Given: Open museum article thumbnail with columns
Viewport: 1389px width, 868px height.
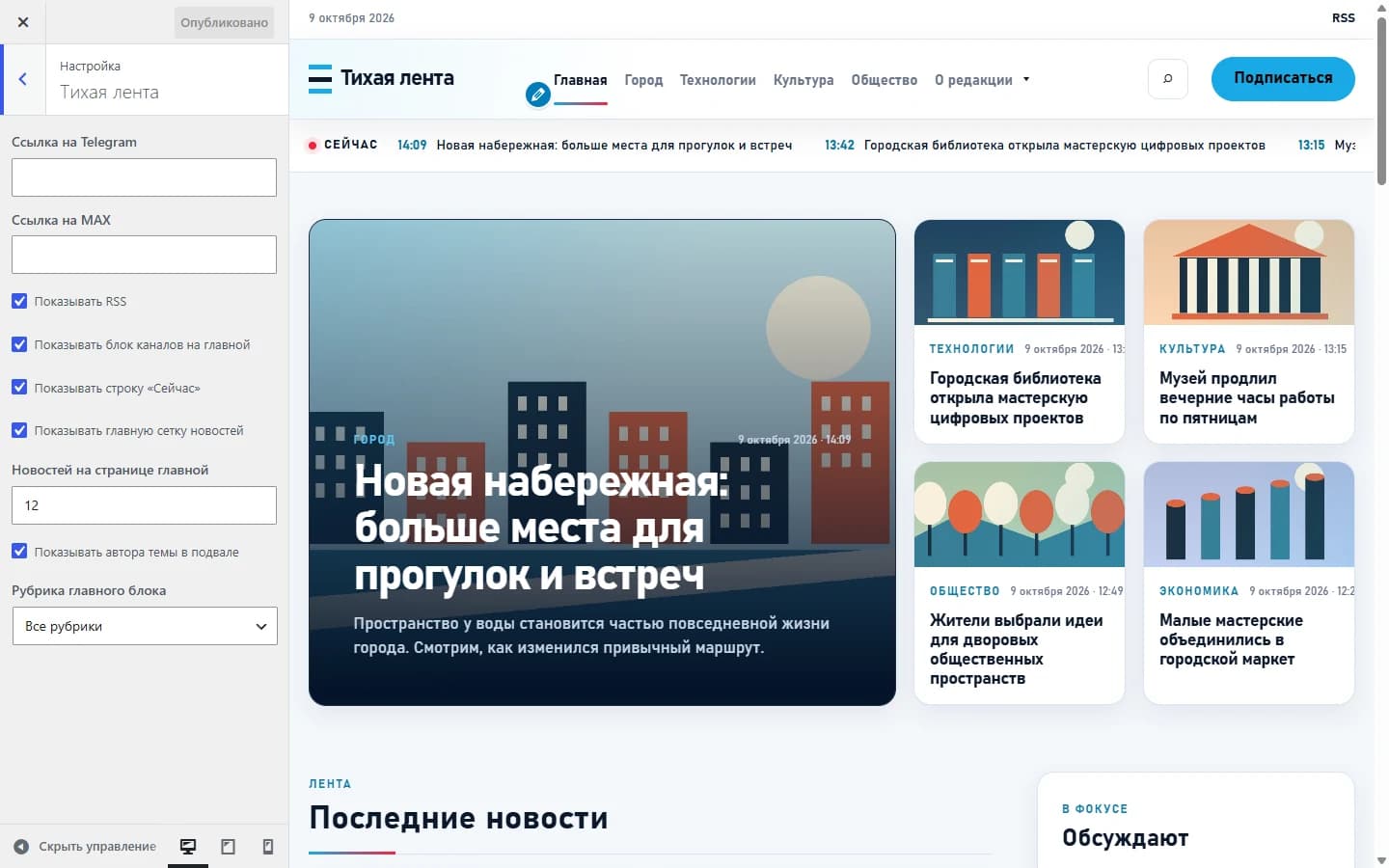Looking at the screenshot, I should pyautogui.click(x=1249, y=272).
